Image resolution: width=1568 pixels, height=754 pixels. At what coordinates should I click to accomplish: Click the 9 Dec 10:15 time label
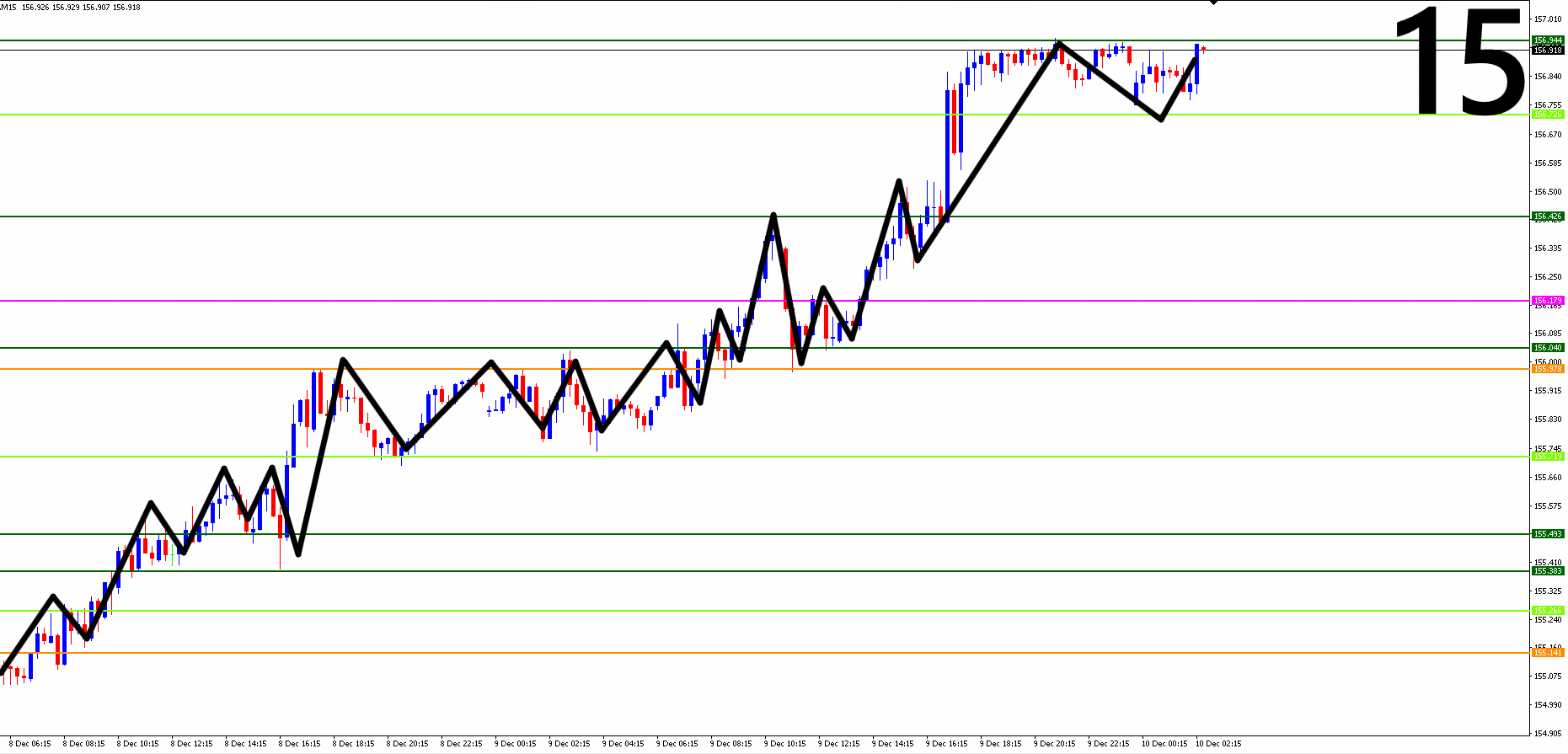click(x=785, y=744)
